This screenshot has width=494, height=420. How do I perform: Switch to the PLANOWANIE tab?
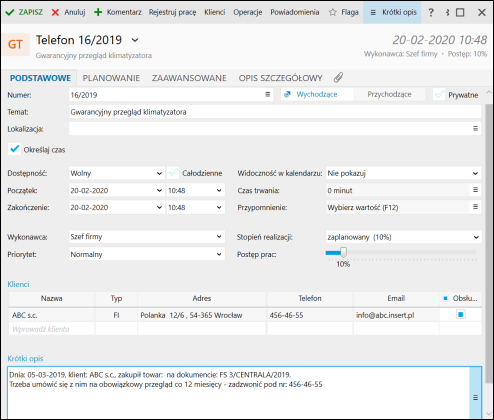tap(111, 78)
